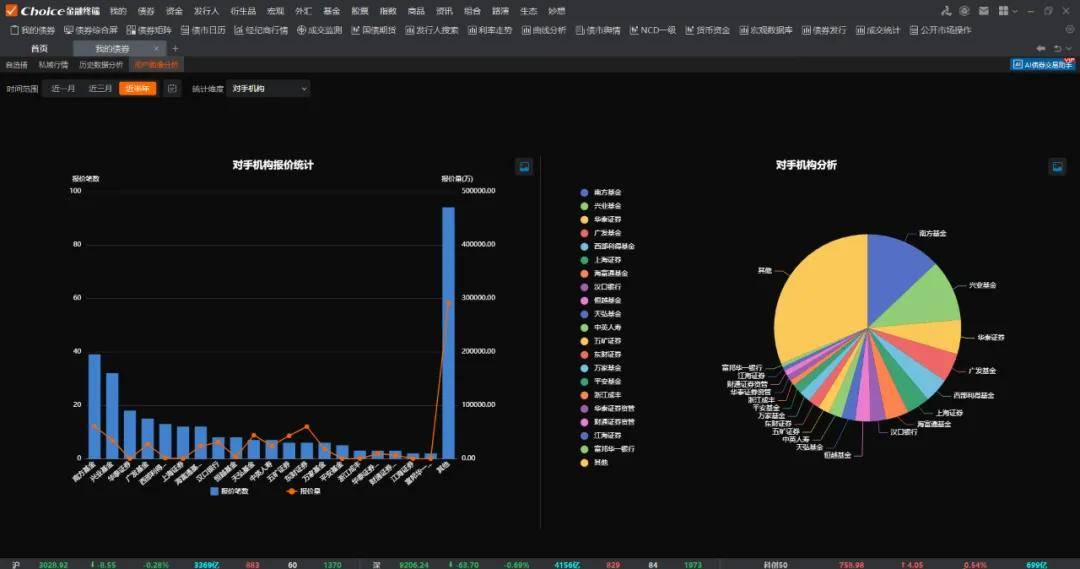Toggle 南方基金 in pie legend
The height and width of the screenshot is (569, 1080).
click(x=601, y=192)
